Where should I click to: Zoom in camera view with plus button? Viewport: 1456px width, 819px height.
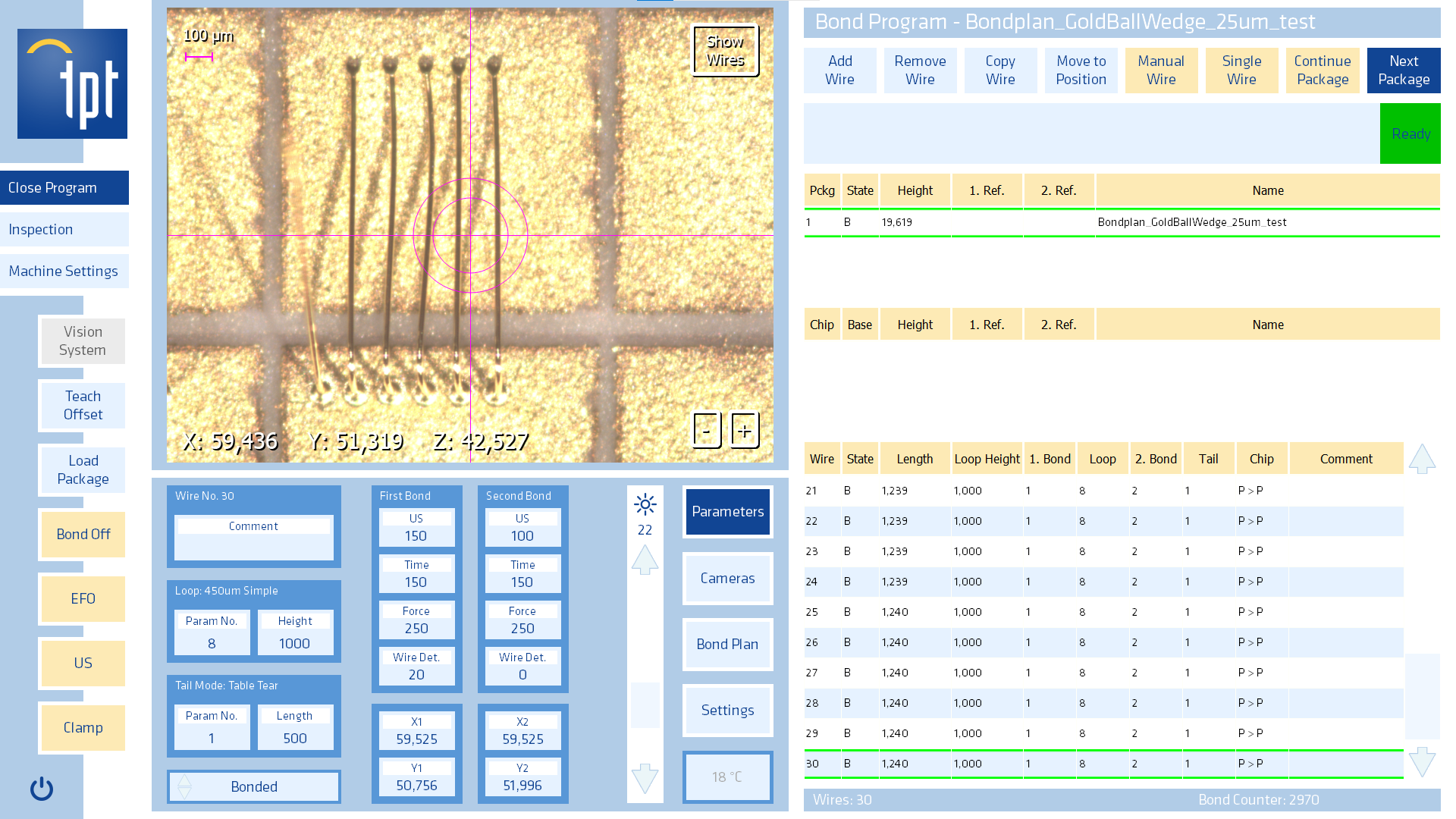coord(745,431)
